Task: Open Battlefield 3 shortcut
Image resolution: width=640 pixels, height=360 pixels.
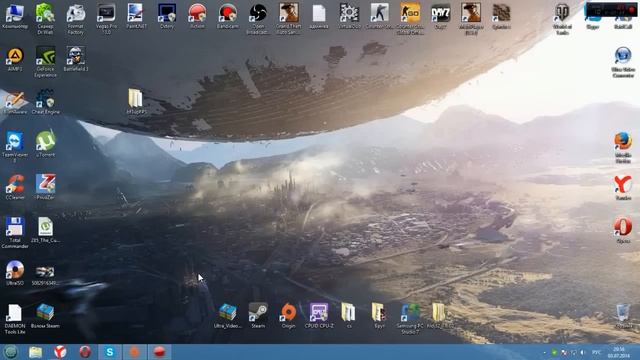Action: click(x=76, y=59)
